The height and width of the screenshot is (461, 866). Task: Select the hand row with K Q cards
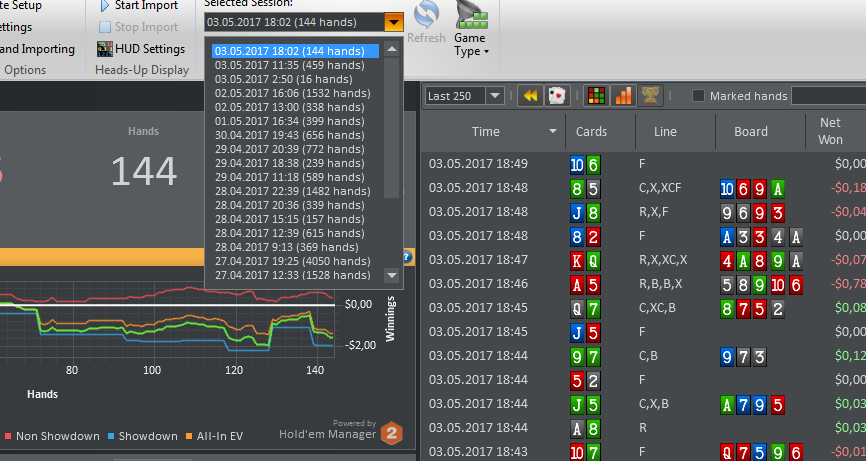tap(640, 259)
